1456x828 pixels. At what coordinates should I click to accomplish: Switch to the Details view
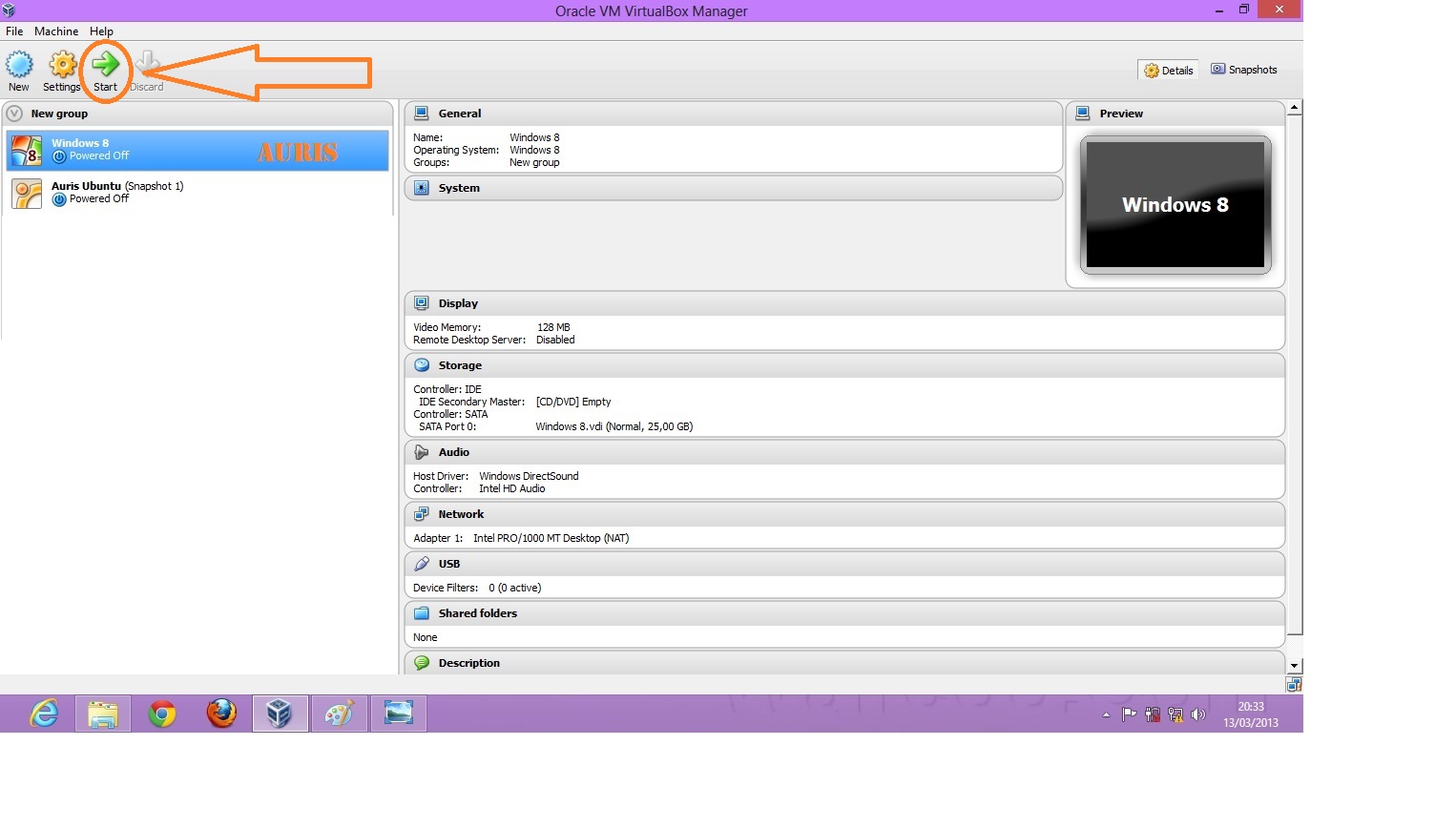click(1169, 71)
